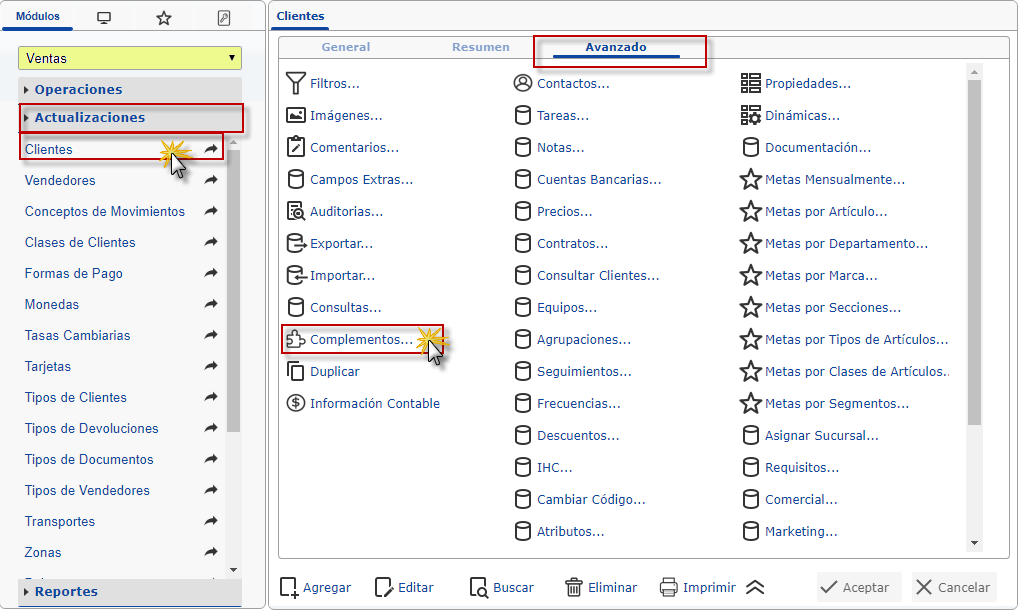The image size is (1020, 610).
Task: Click the Complementos puzzle piece icon
Action: point(295,339)
